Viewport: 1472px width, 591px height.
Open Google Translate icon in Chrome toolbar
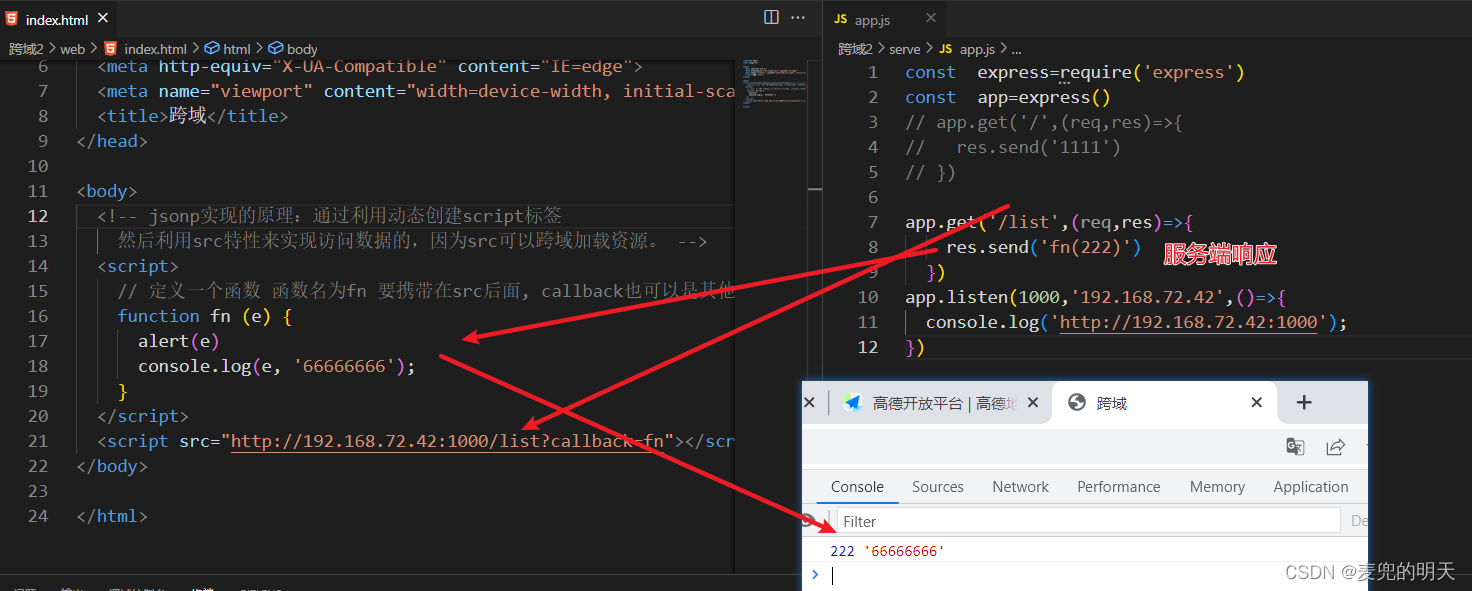tap(1295, 446)
